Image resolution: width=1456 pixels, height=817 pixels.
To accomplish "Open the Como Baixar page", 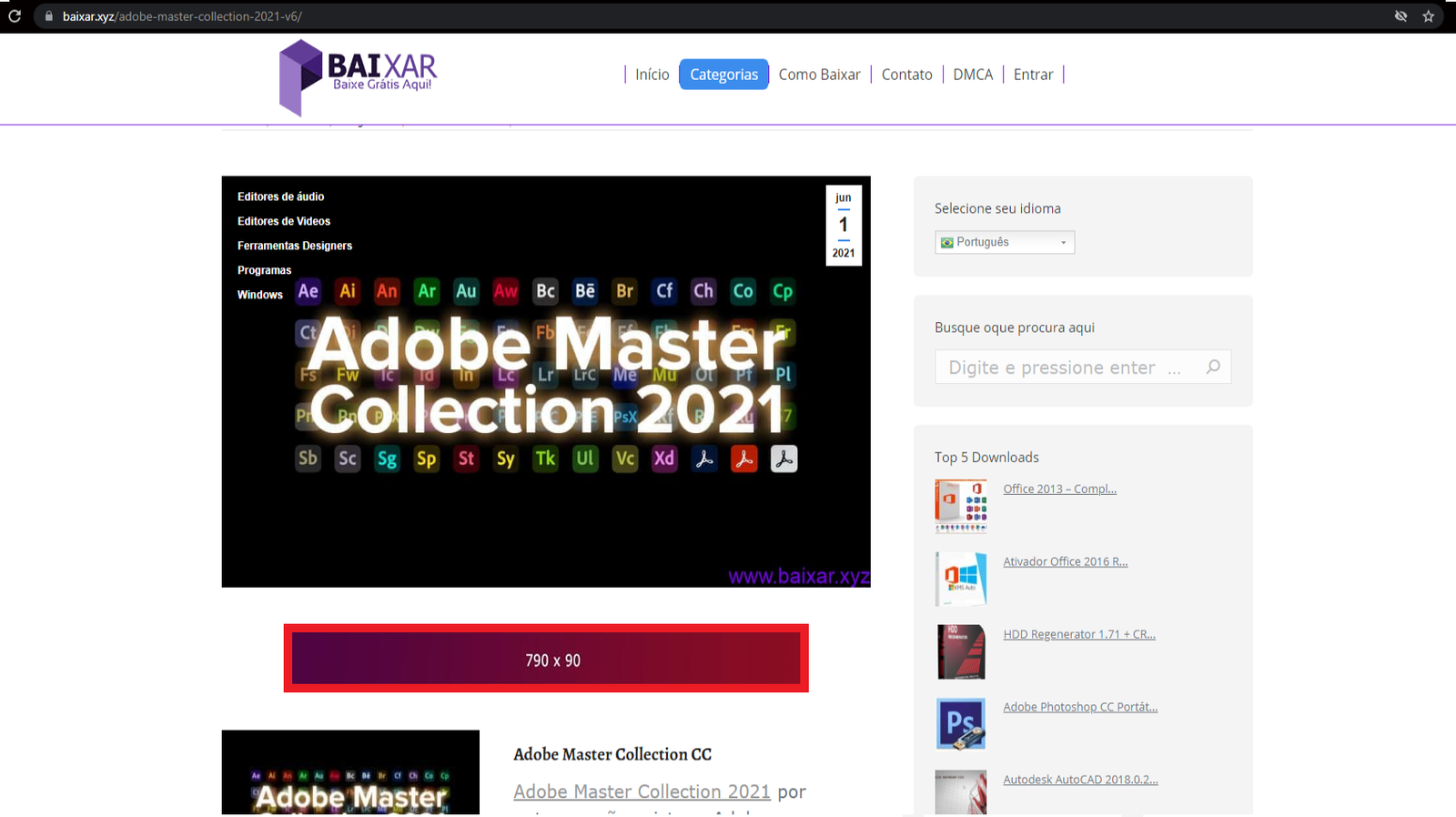I will coord(819,75).
